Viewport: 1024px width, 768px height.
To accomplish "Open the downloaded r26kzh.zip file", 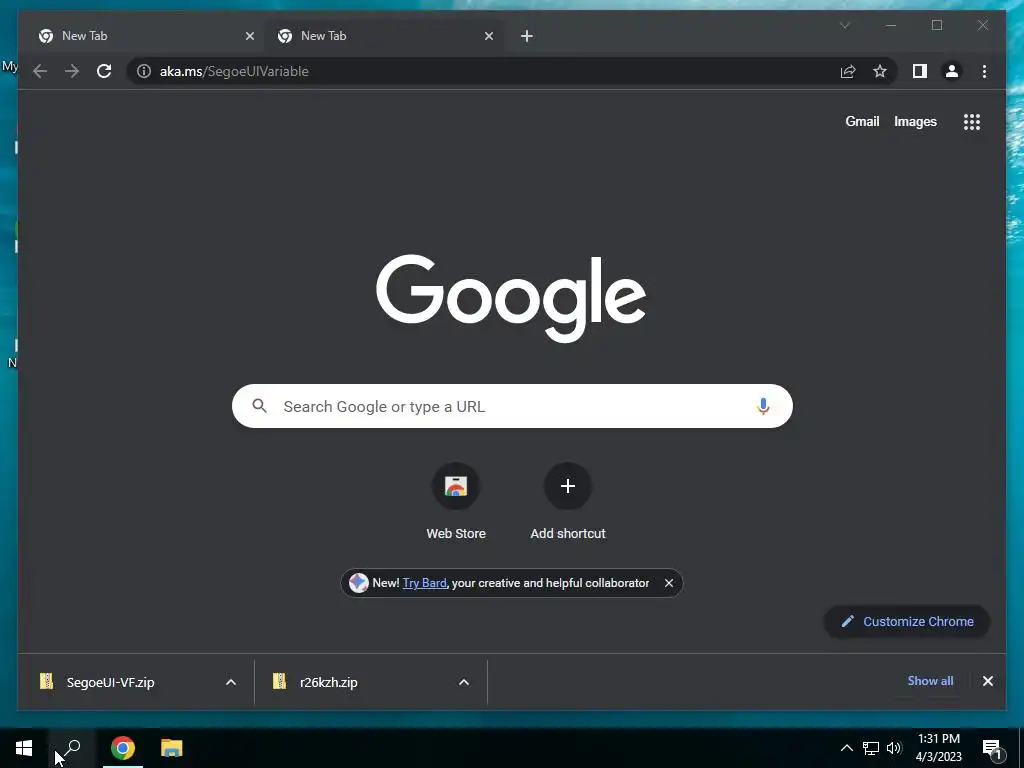I will [328, 682].
